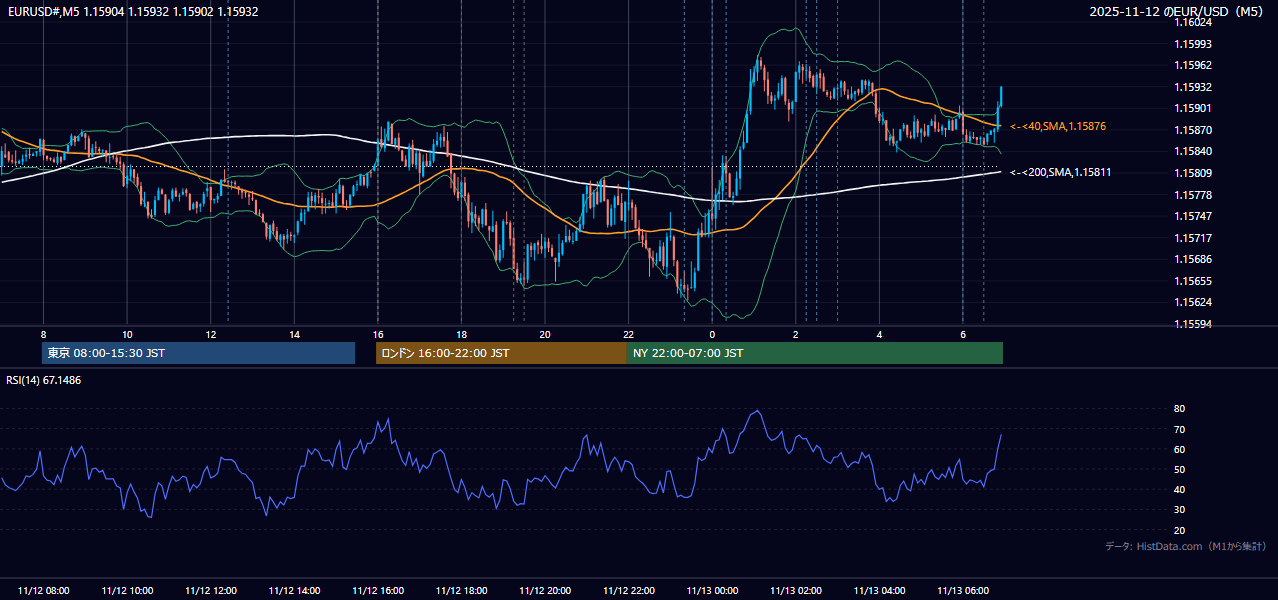Click the bottom time label 11/12 12:00
The height and width of the screenshot is (600, 1278).
211,591
